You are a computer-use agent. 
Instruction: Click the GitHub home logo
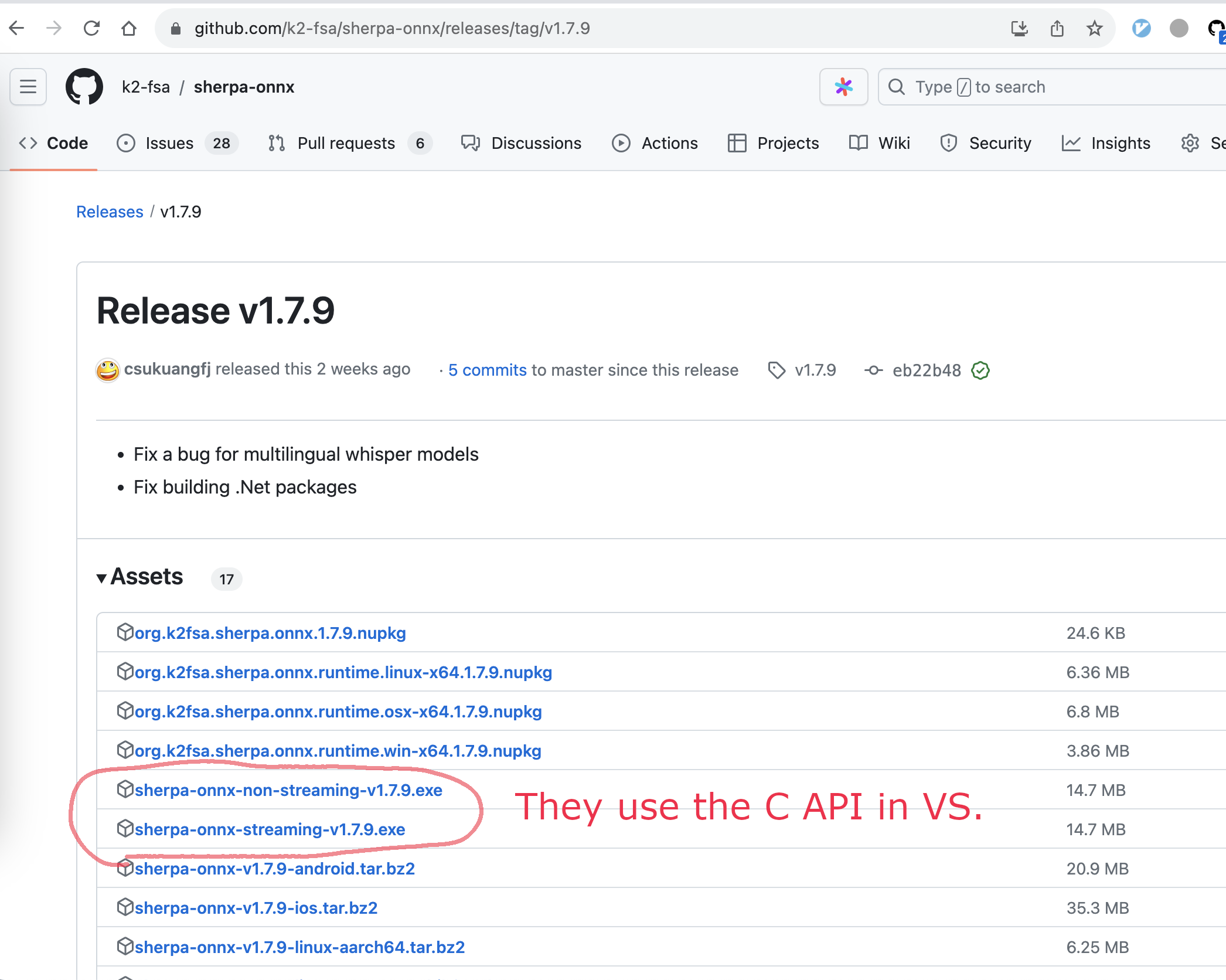point(84,87)
